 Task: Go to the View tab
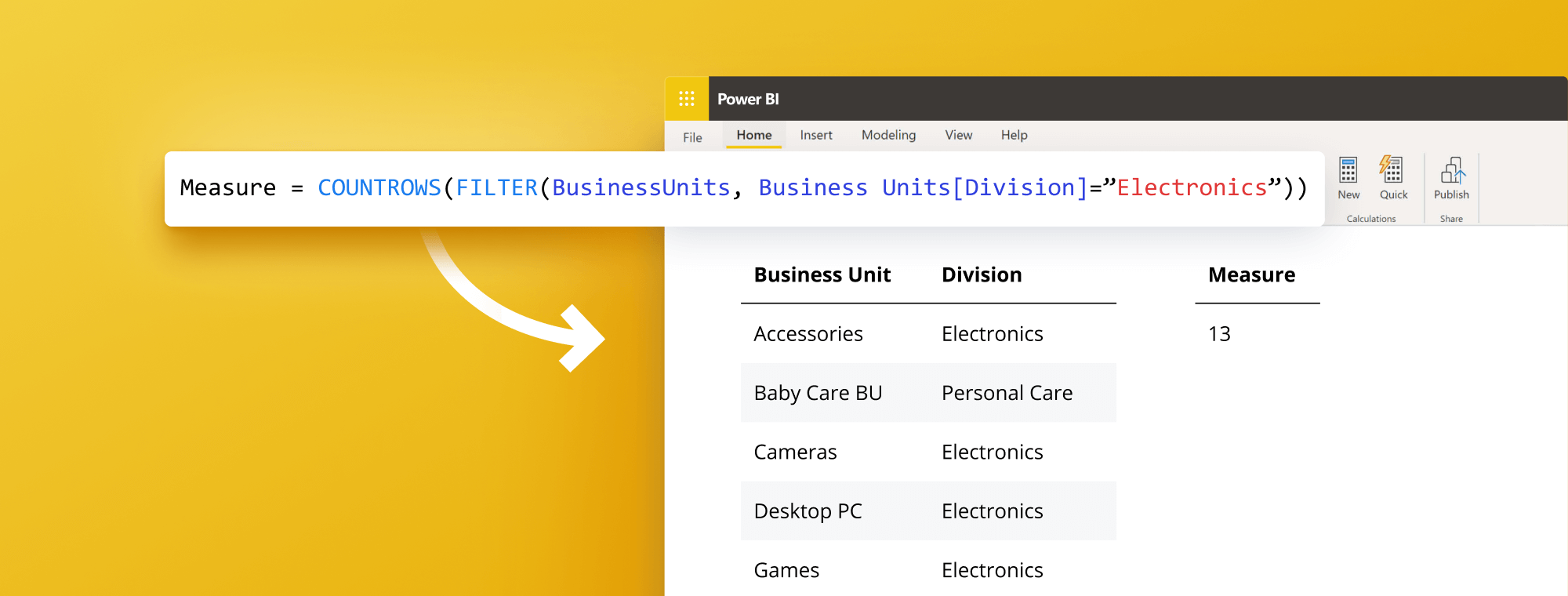click(x=958, y=135)
